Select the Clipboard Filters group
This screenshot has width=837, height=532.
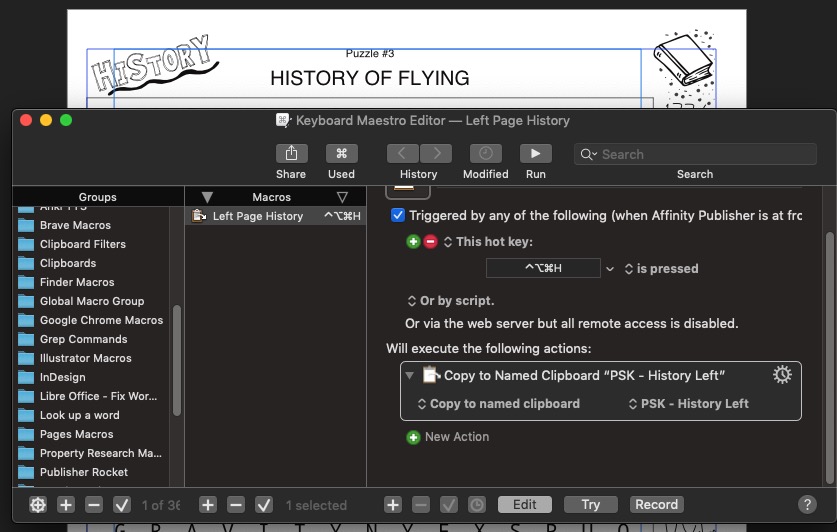click(x=82, y=244)
